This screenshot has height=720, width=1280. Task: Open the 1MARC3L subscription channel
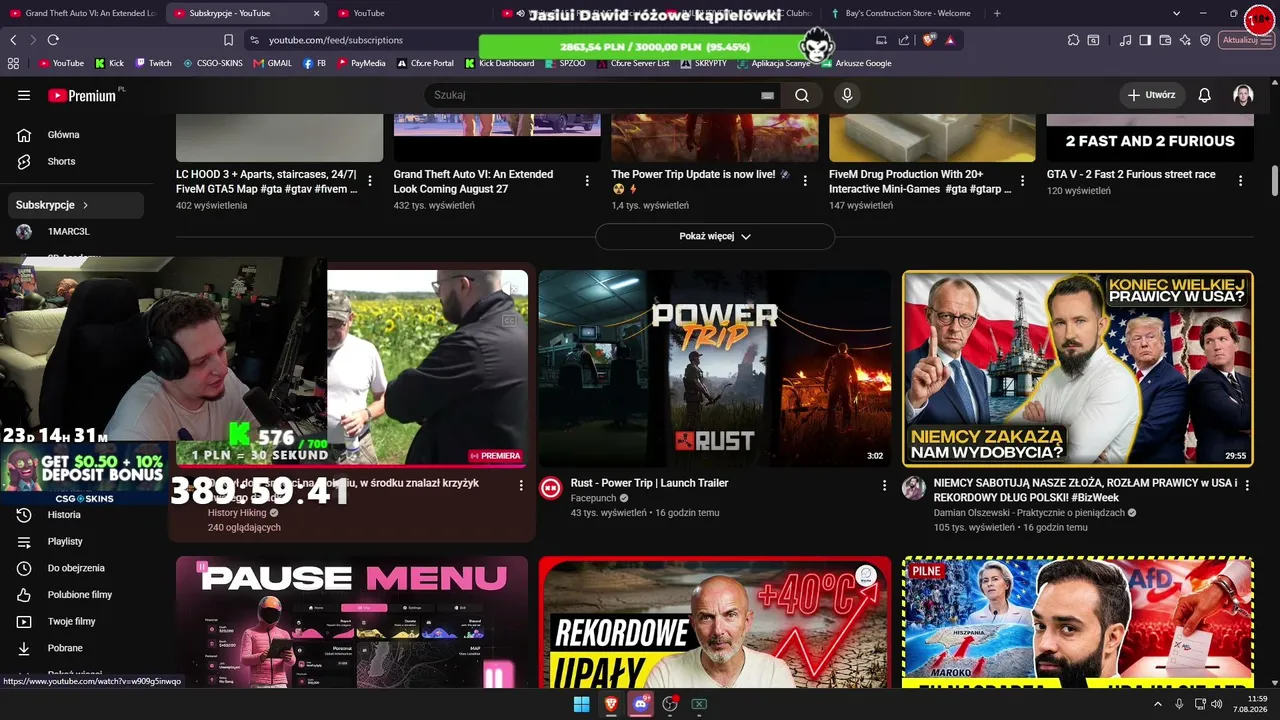click(76, 231)
